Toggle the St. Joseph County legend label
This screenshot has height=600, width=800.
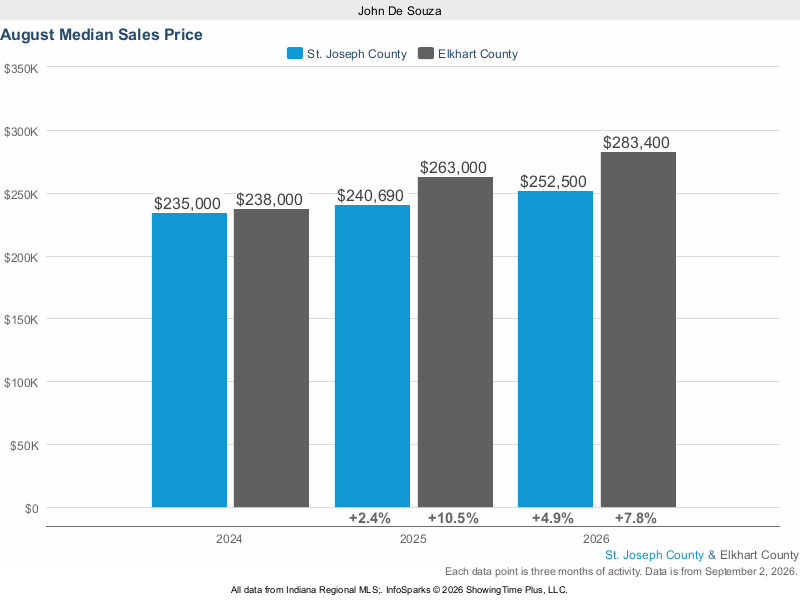click(357, 54)
